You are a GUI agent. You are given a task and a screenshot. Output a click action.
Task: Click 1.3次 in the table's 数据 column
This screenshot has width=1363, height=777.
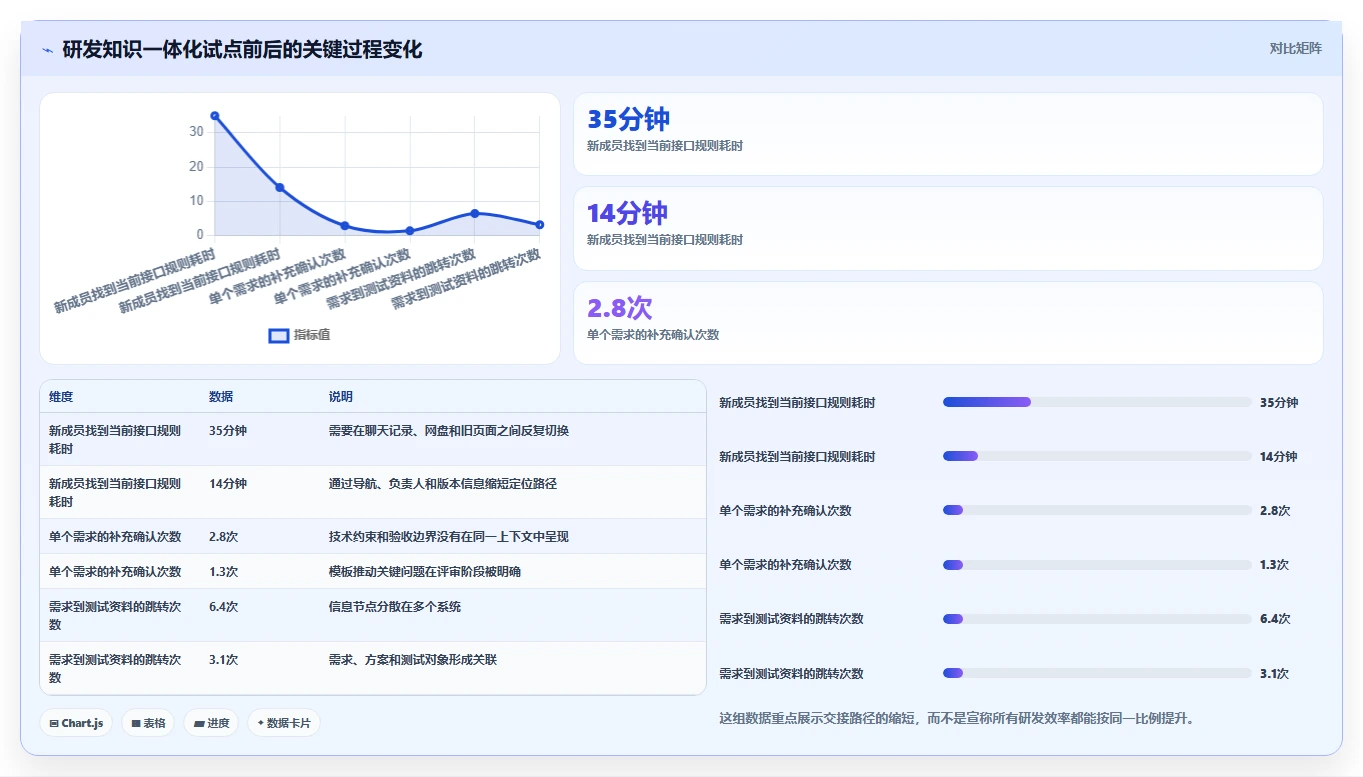[223, 572]
